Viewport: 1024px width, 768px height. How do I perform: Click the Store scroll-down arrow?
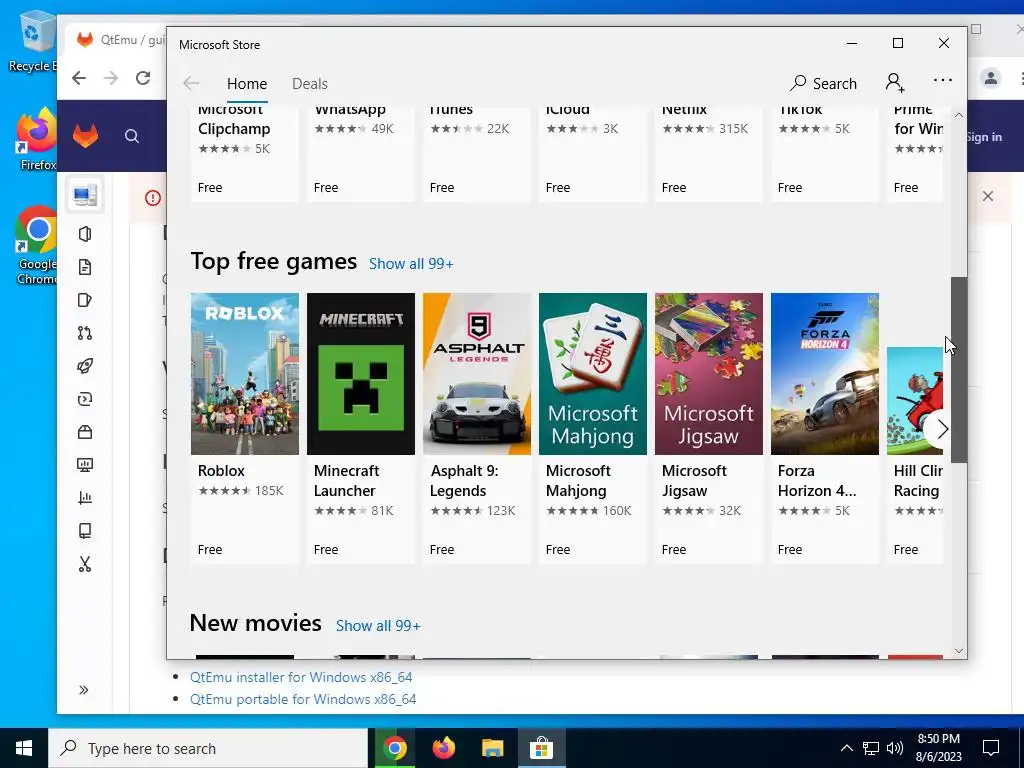pos(959,651)
